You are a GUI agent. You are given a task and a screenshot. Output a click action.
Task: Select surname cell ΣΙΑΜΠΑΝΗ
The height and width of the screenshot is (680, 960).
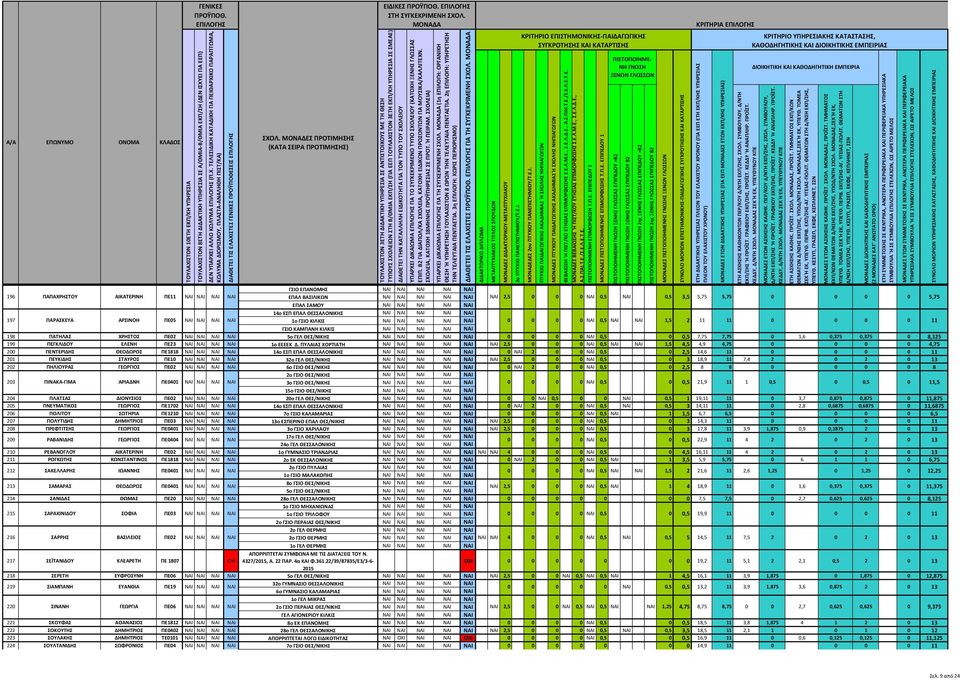(x=59, y=588)
